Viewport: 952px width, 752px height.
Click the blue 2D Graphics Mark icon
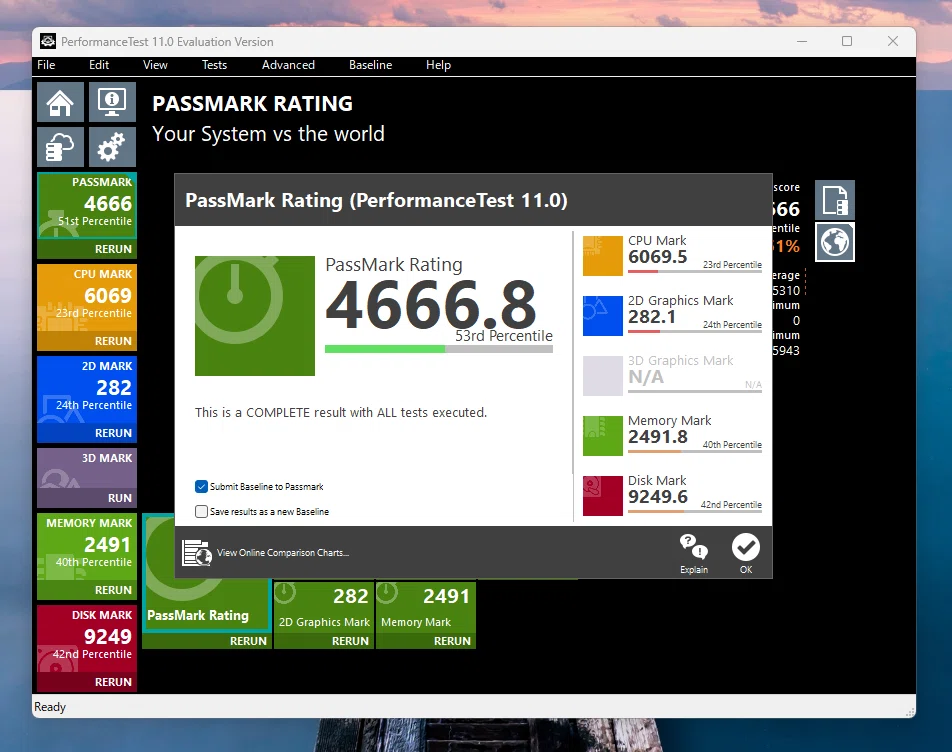click(603, 316)
